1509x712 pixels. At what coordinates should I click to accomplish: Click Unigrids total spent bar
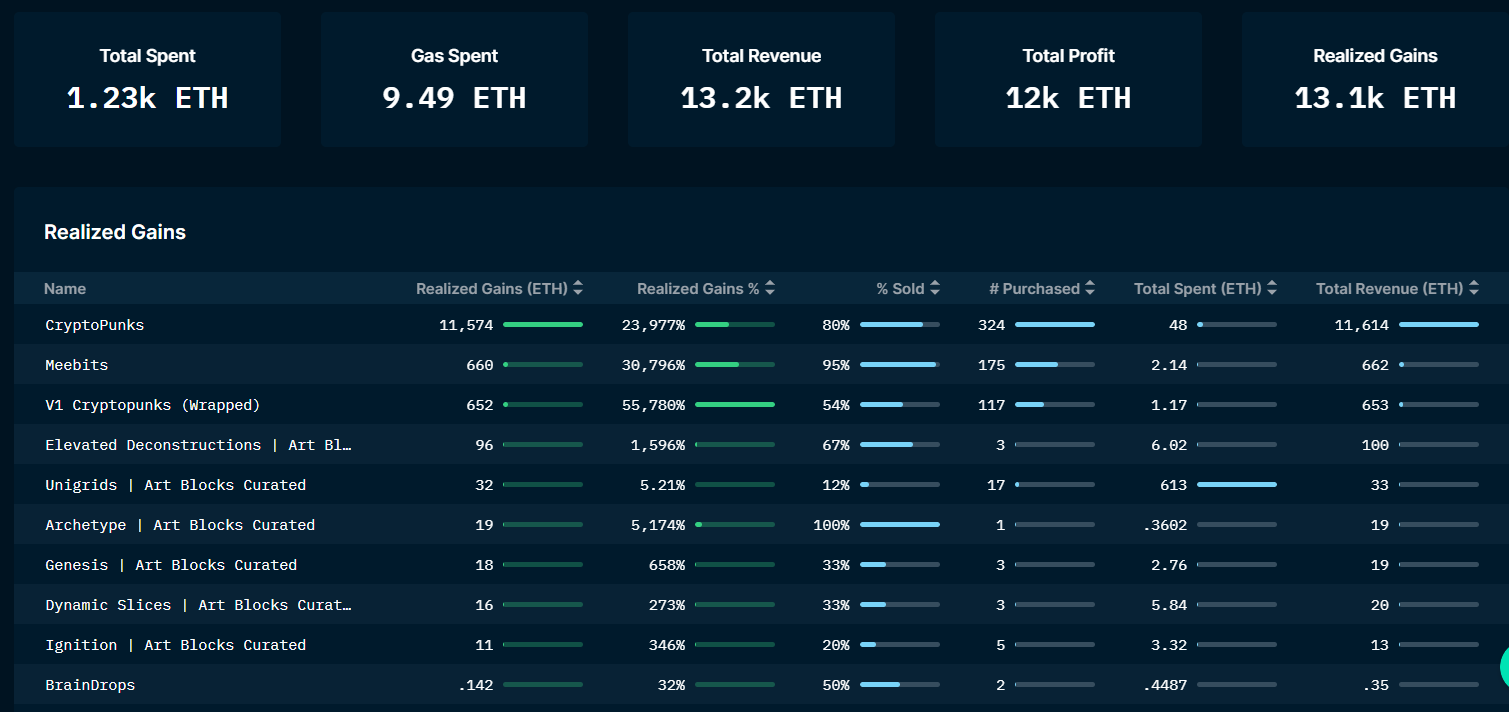click(x=1237, y=485)
